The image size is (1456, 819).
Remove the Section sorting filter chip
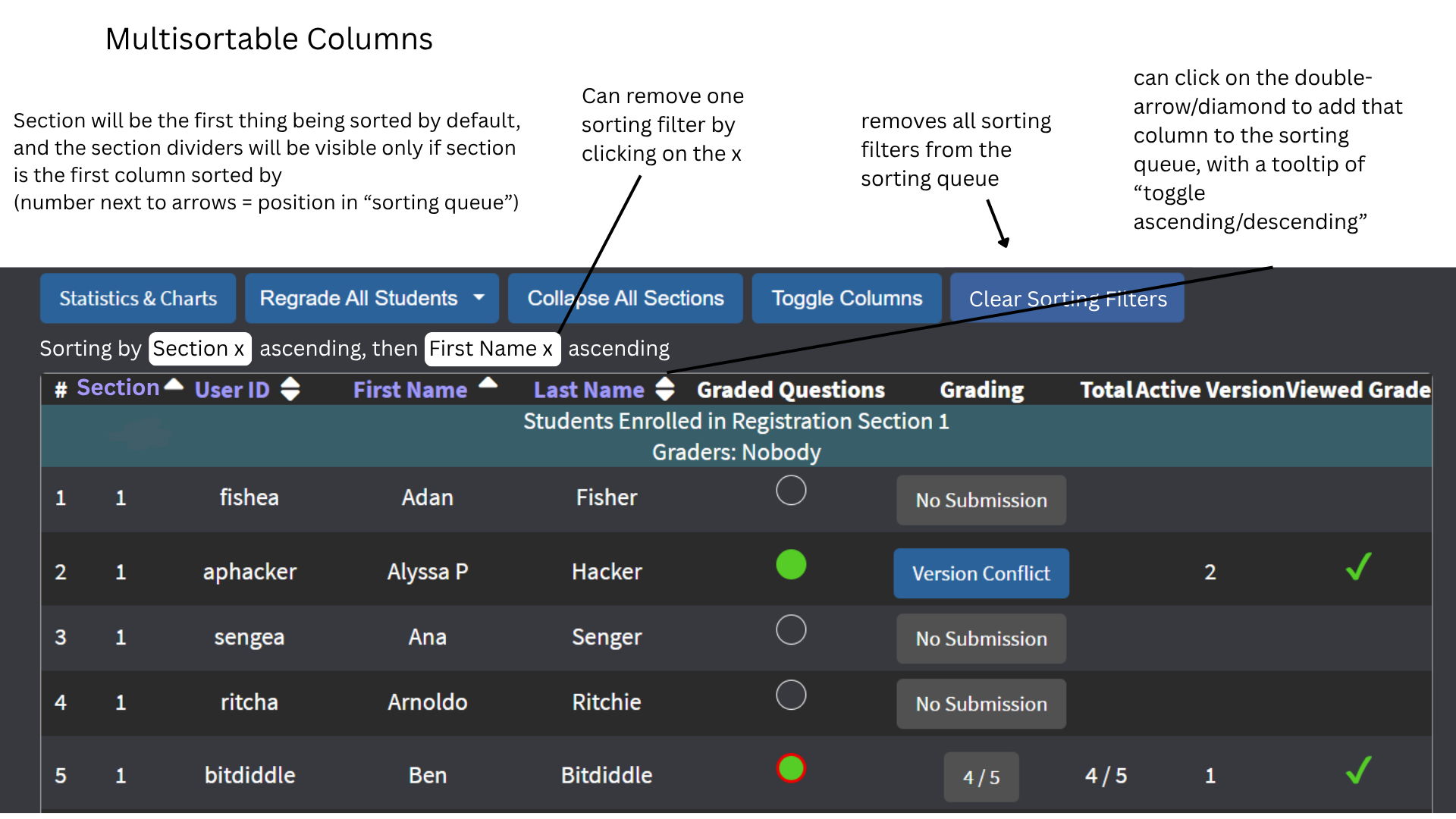tap(239, 349)
